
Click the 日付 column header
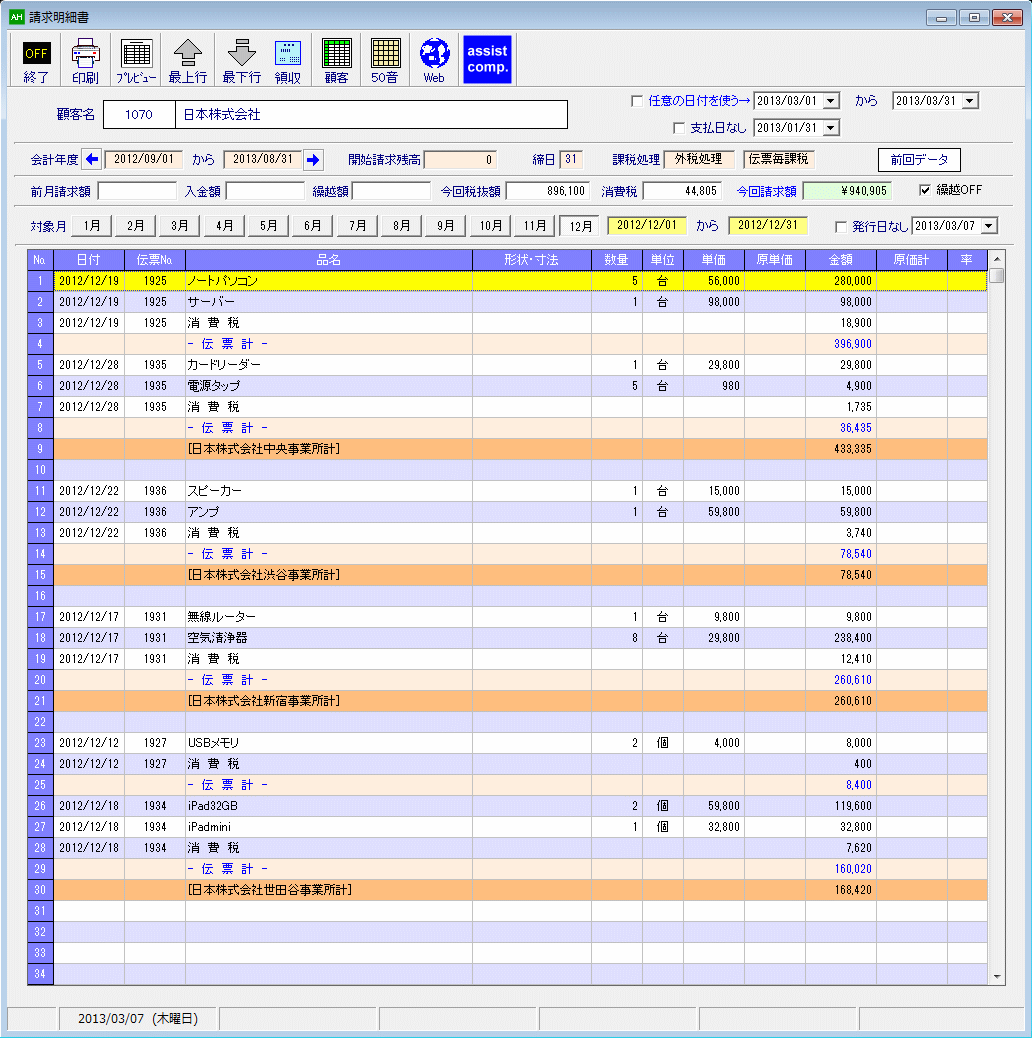click(89, 260)
